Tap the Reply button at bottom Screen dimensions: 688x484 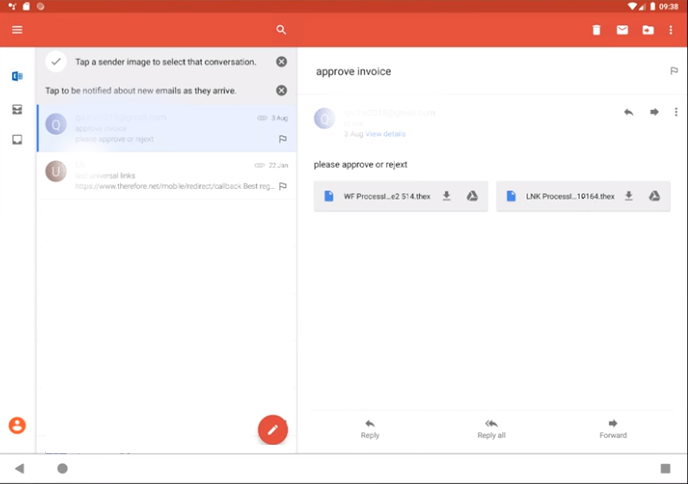[x=370, y=429]
